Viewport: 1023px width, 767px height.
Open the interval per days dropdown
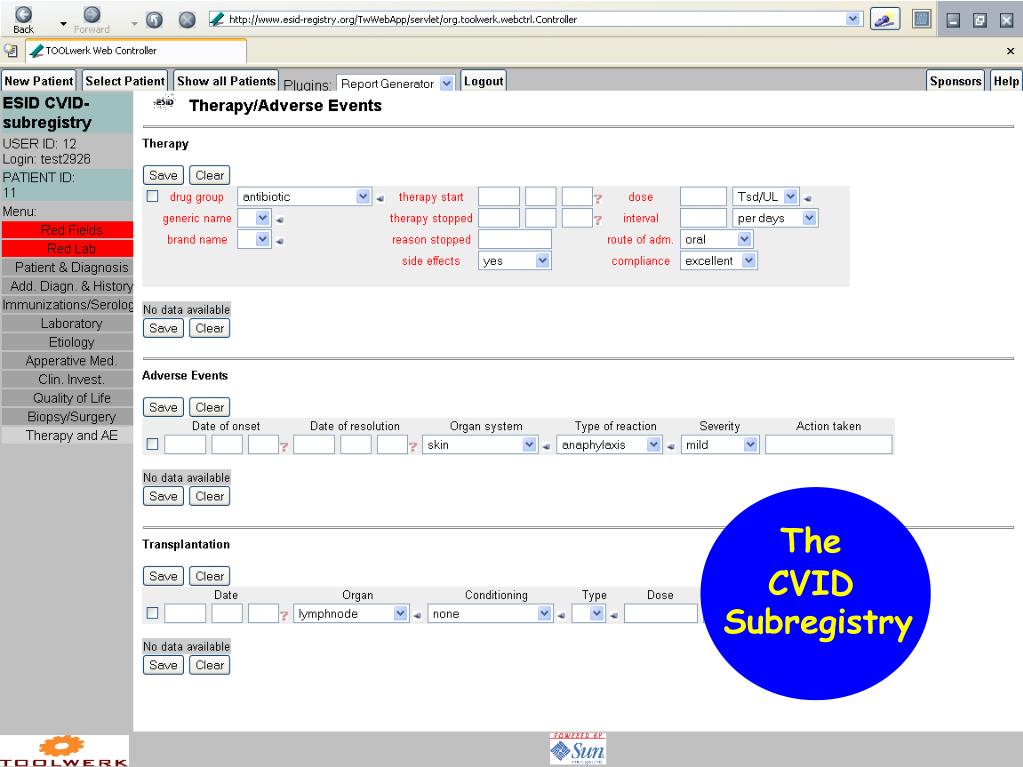coord(775,218)
